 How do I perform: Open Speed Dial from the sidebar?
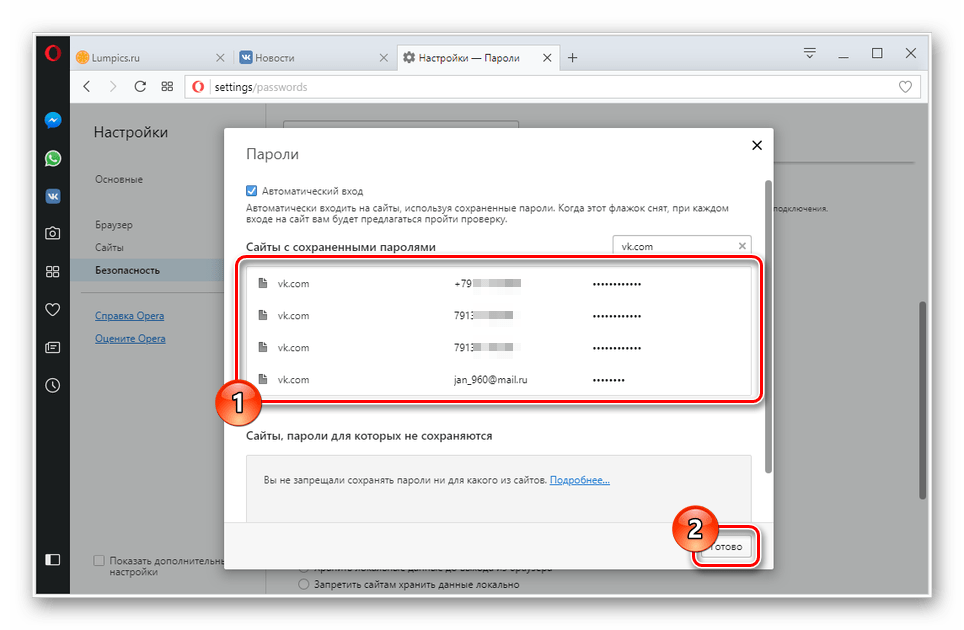[x=53, y=272]
